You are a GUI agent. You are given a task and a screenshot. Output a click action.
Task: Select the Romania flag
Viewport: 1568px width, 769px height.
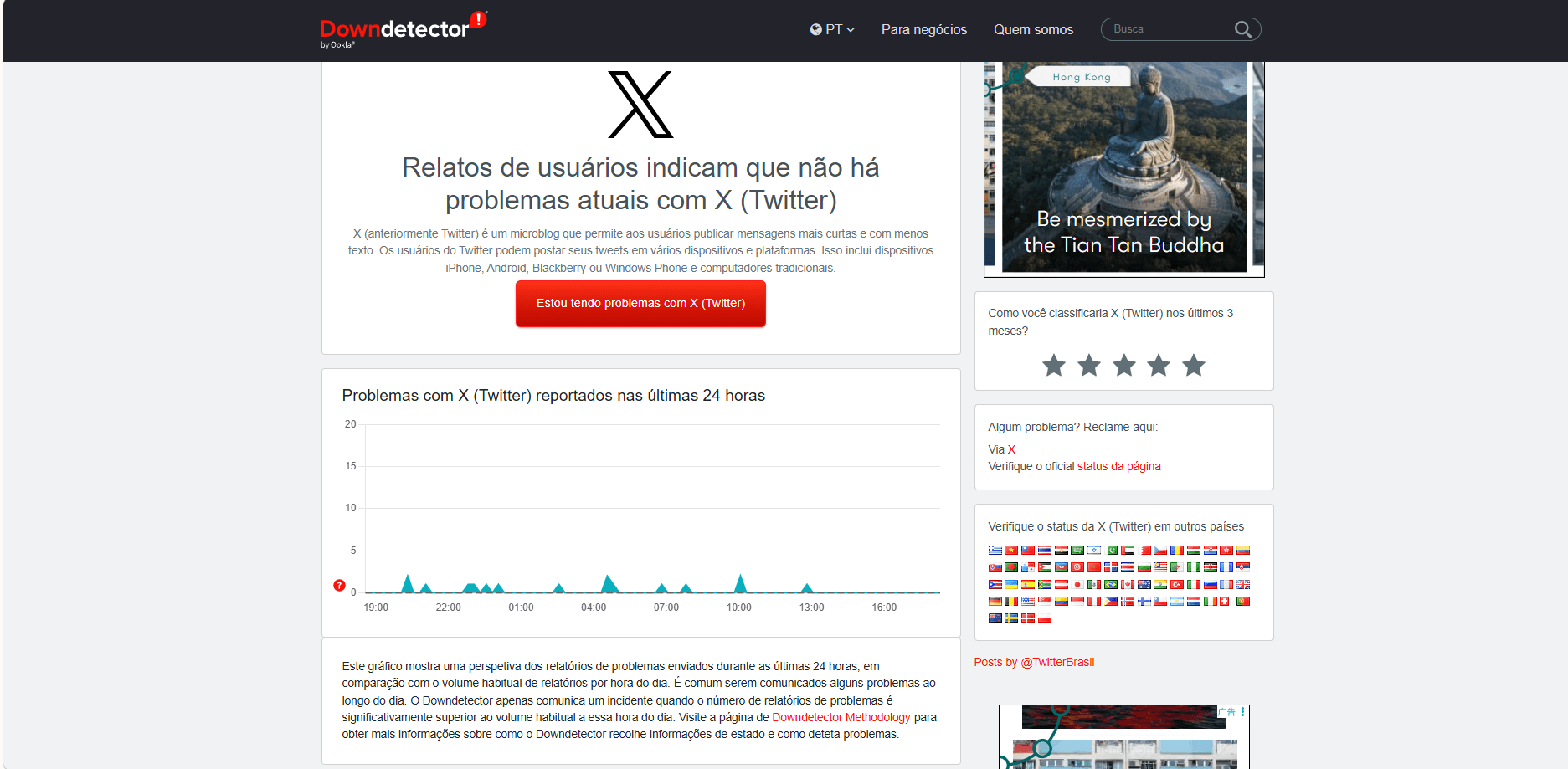(x=1177, y=551)
